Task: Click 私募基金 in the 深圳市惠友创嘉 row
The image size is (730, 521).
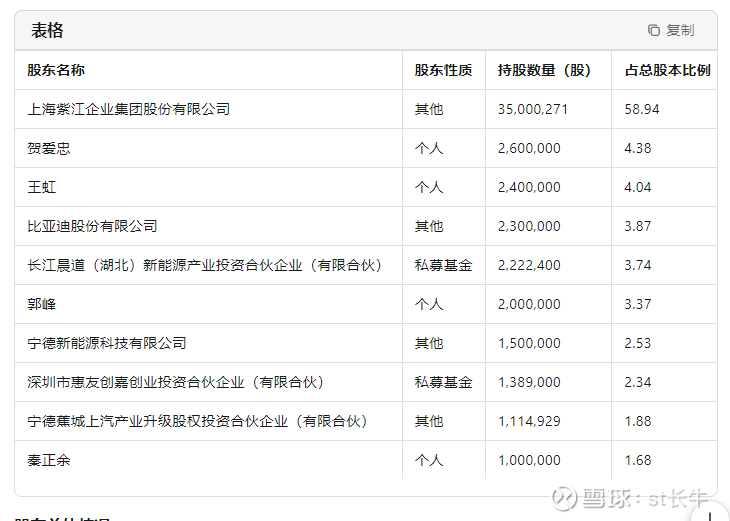Action: (x=443, y=382)
